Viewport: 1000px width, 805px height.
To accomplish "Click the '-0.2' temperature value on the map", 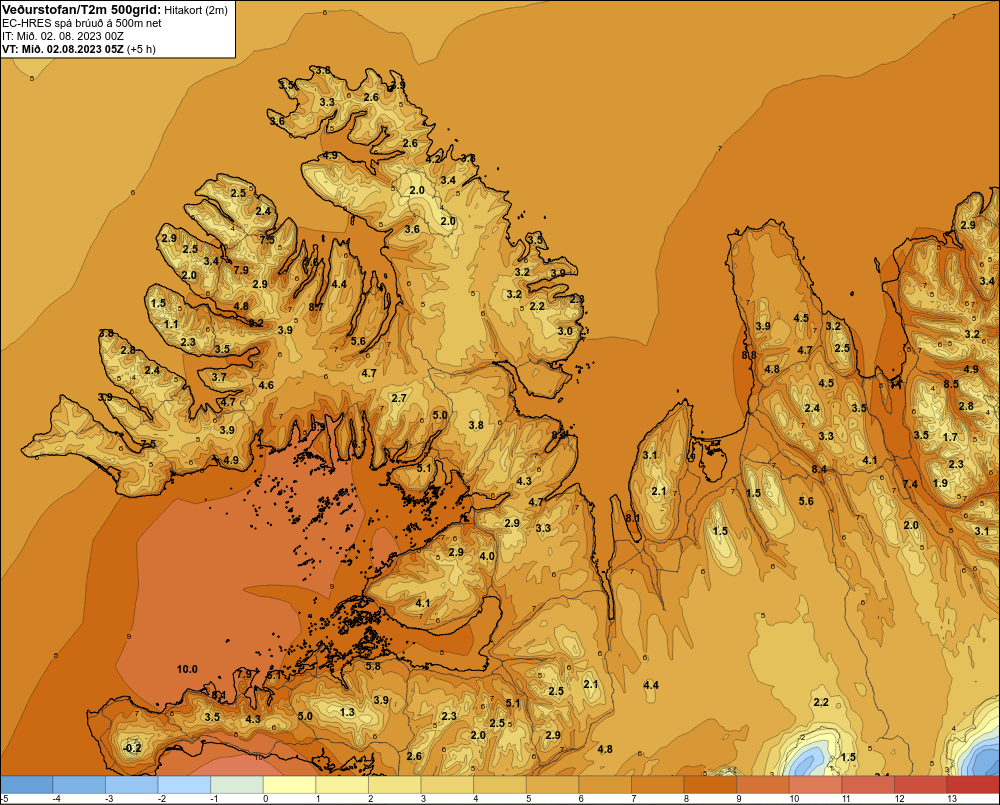I will click(x=131, y=748).
